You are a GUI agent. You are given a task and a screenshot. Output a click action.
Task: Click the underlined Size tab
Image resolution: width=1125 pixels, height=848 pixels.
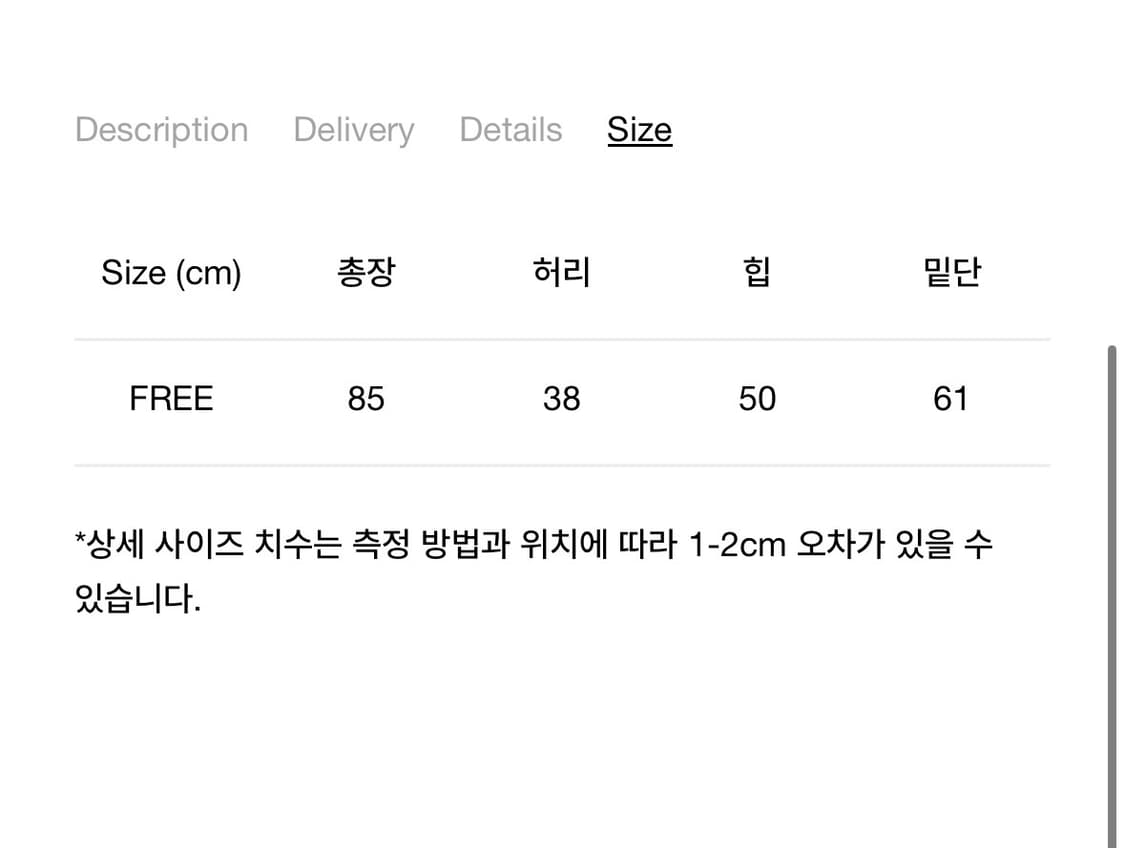[x=639, y=129]
